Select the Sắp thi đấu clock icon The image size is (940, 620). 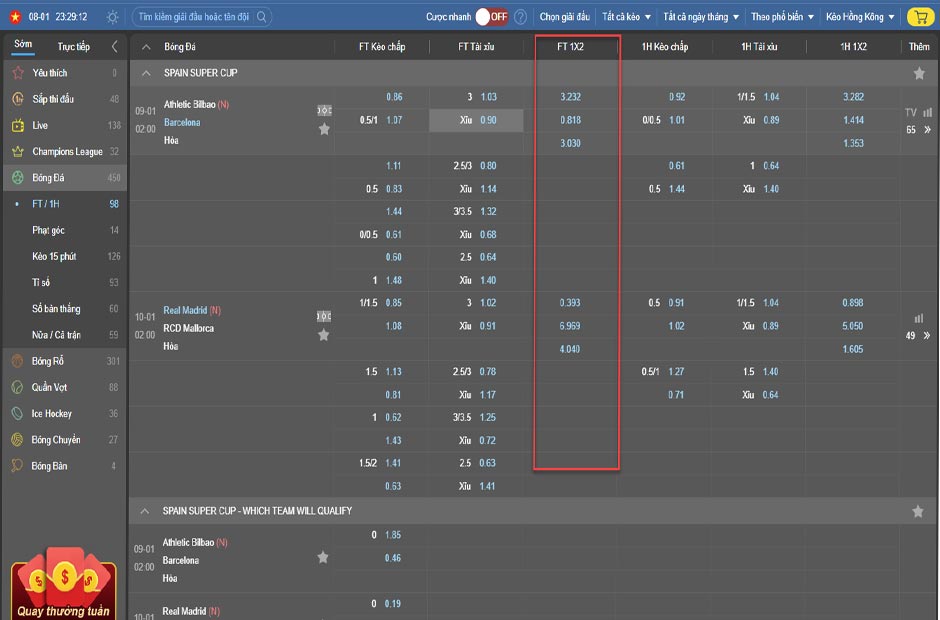(x=18, y=99)
